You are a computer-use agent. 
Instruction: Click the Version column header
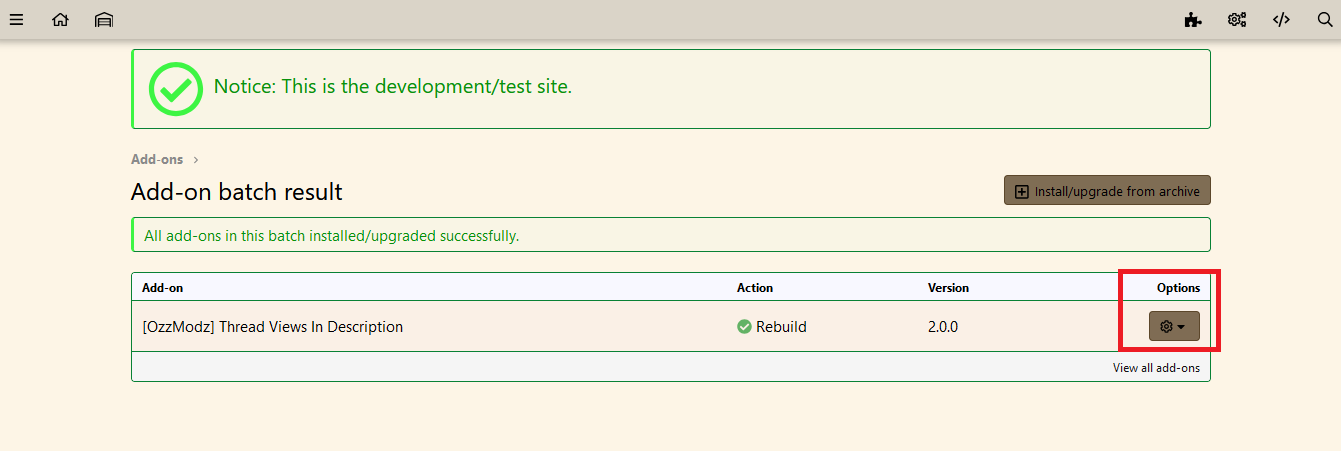948,287
